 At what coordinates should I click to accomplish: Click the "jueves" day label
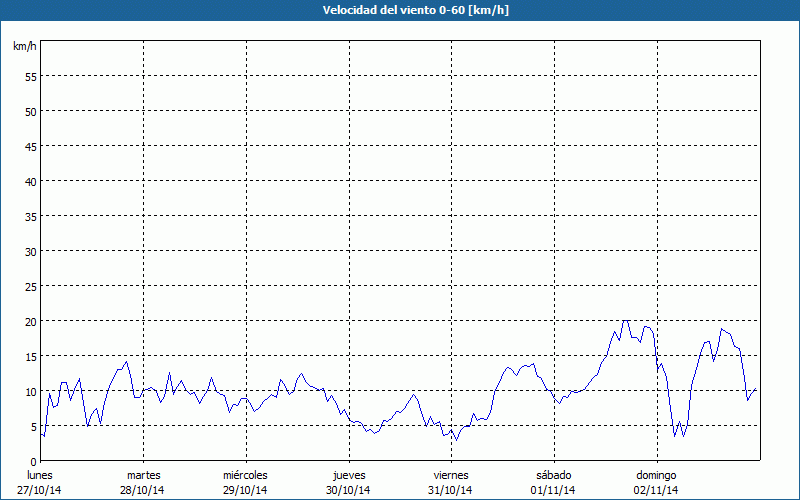tap(349, 475)
